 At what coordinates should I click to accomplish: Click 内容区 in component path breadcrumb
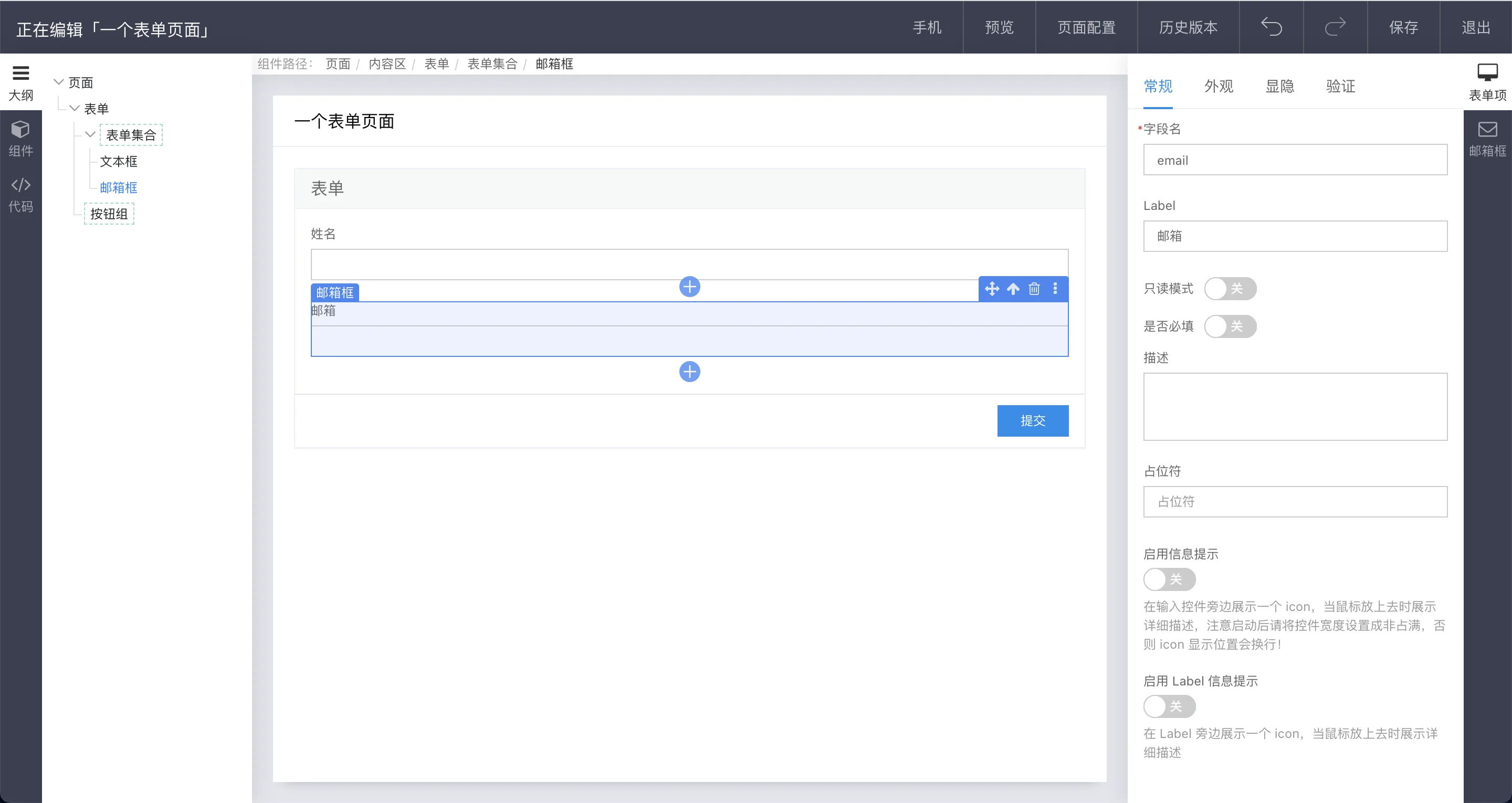[387, 64]
